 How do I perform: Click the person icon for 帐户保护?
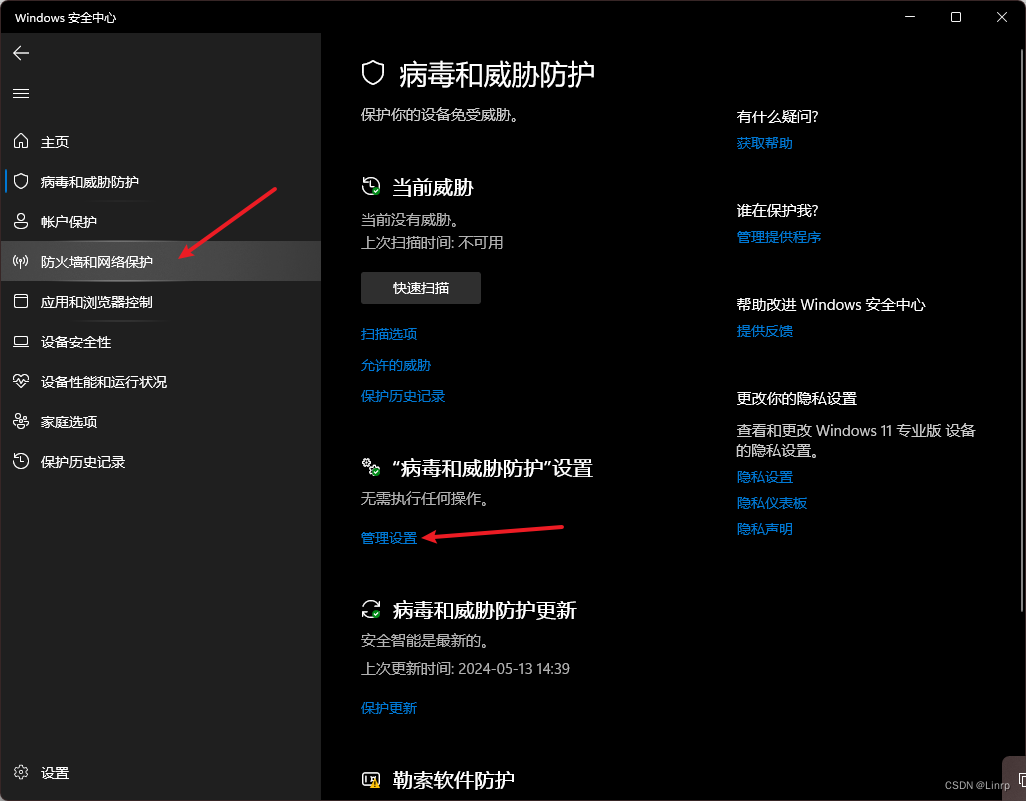point(21,221)
